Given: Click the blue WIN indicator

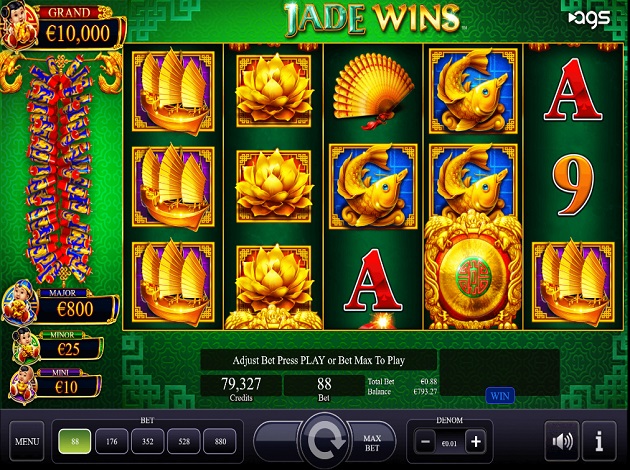Looking at the screenshot, I should (500, 396).
